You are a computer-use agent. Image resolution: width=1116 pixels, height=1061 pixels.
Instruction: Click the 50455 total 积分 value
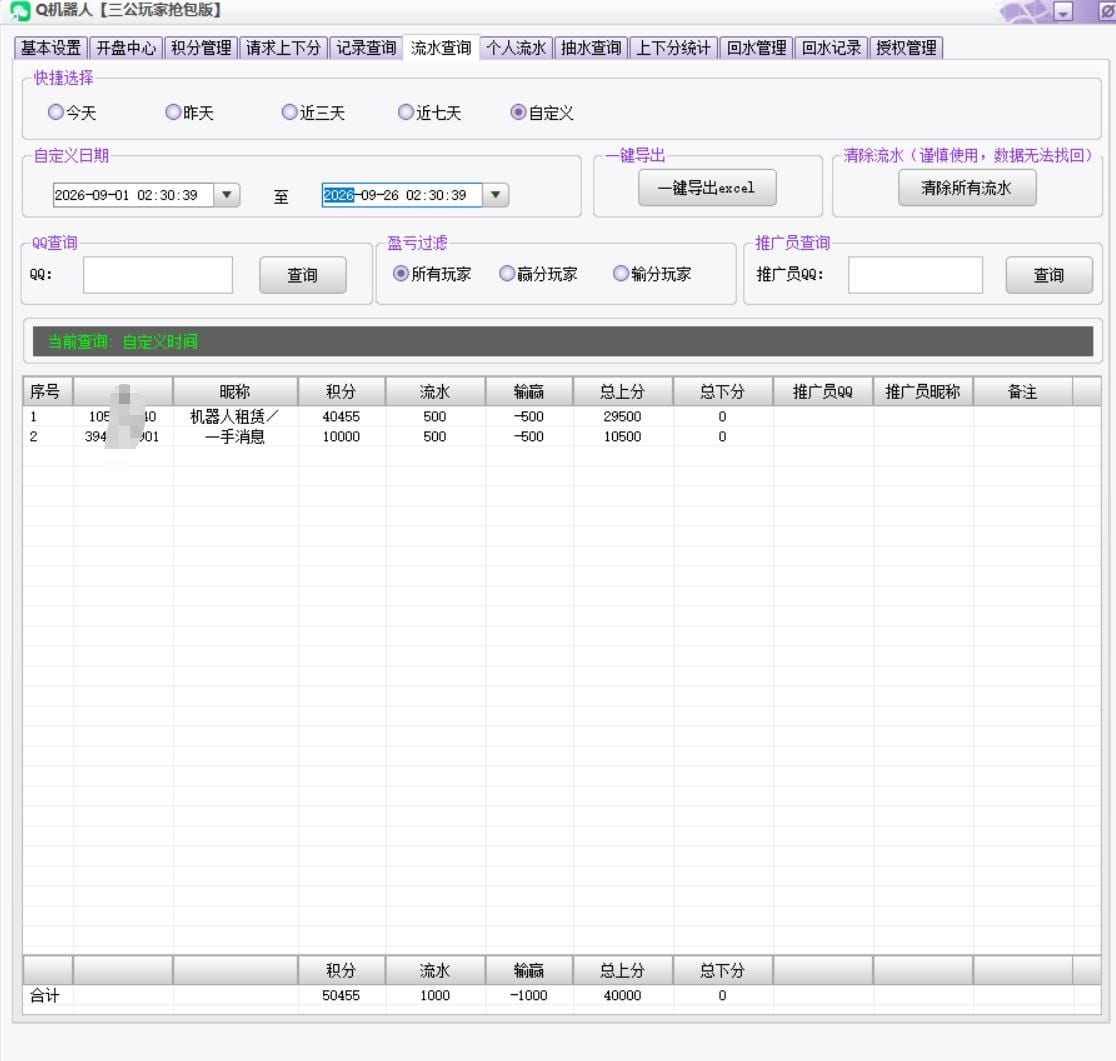341,996
